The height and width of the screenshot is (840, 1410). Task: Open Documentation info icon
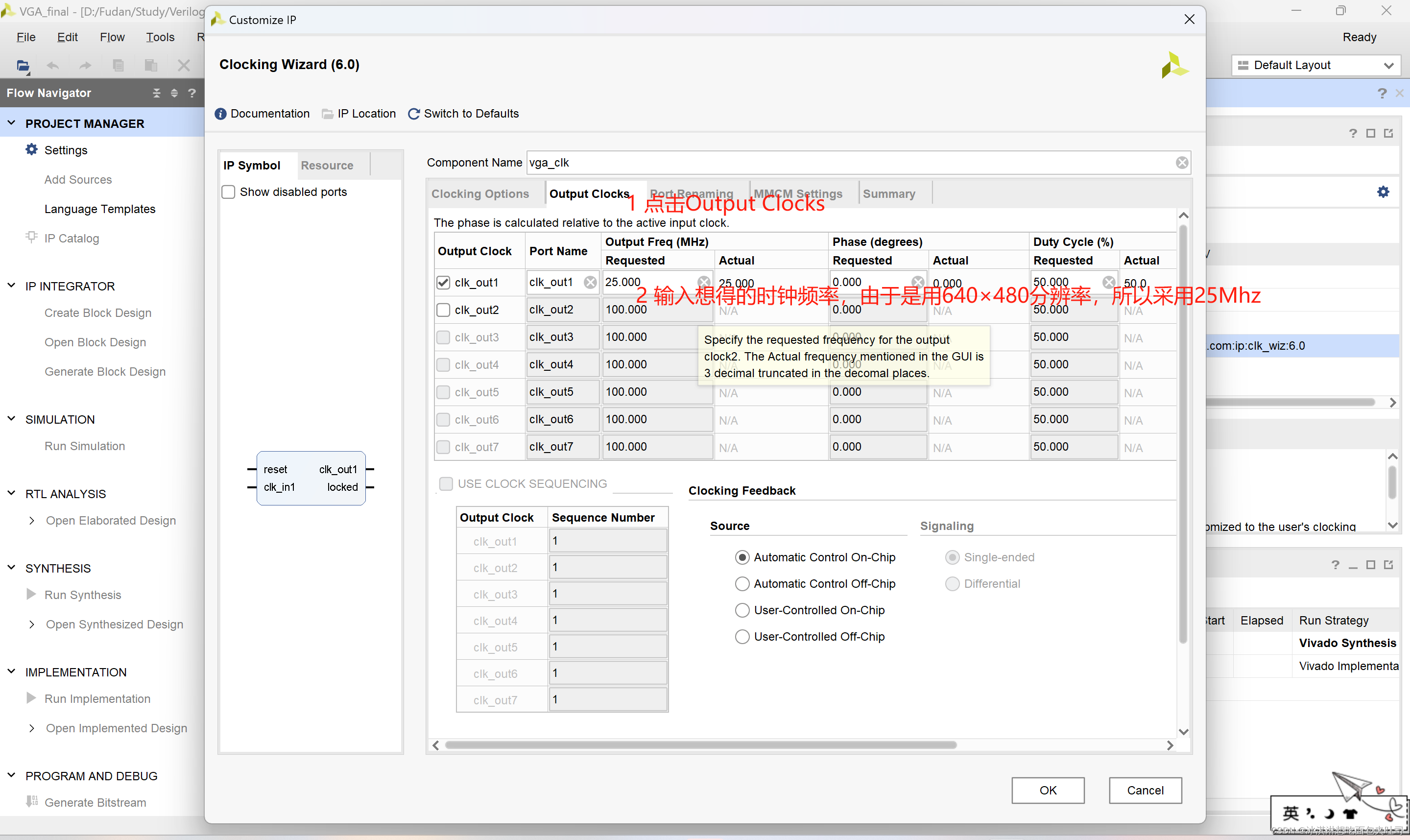coord(221,114)
